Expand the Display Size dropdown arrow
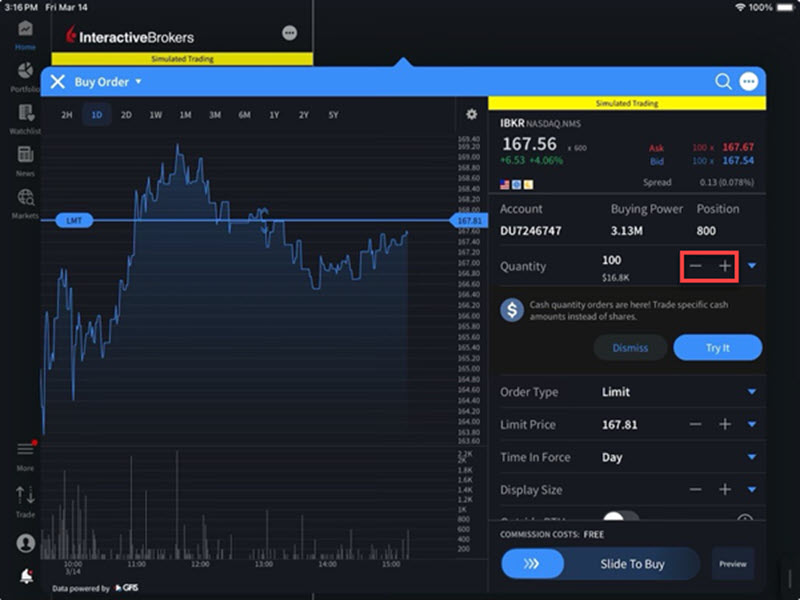The width and height of the screenshot is (800, 600). click(x=752, y=489)
